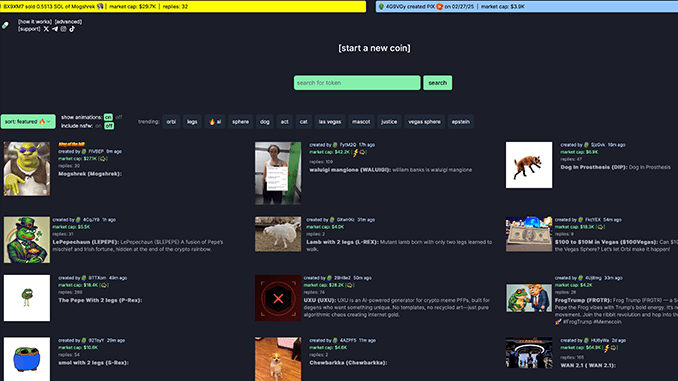
Task: Open the TikTok icon link
Action: click(72, 29)
